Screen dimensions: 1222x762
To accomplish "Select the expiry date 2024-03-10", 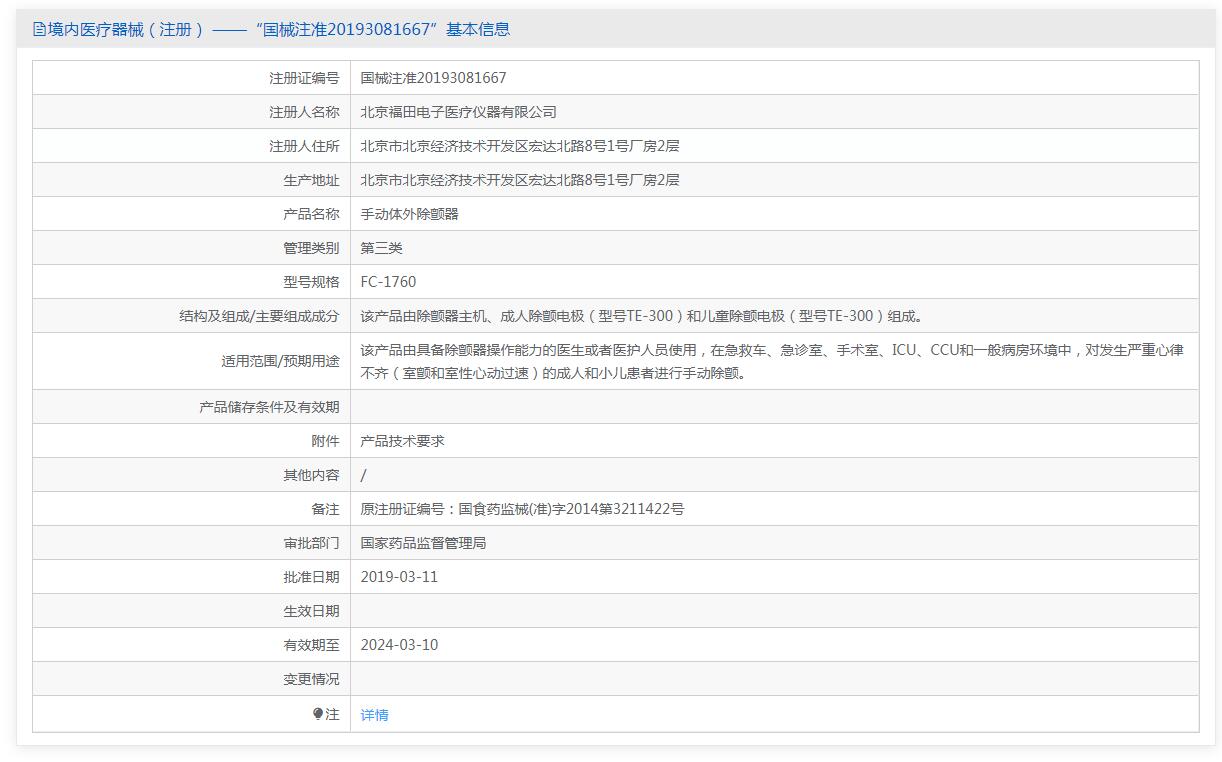I will [399, 645].
